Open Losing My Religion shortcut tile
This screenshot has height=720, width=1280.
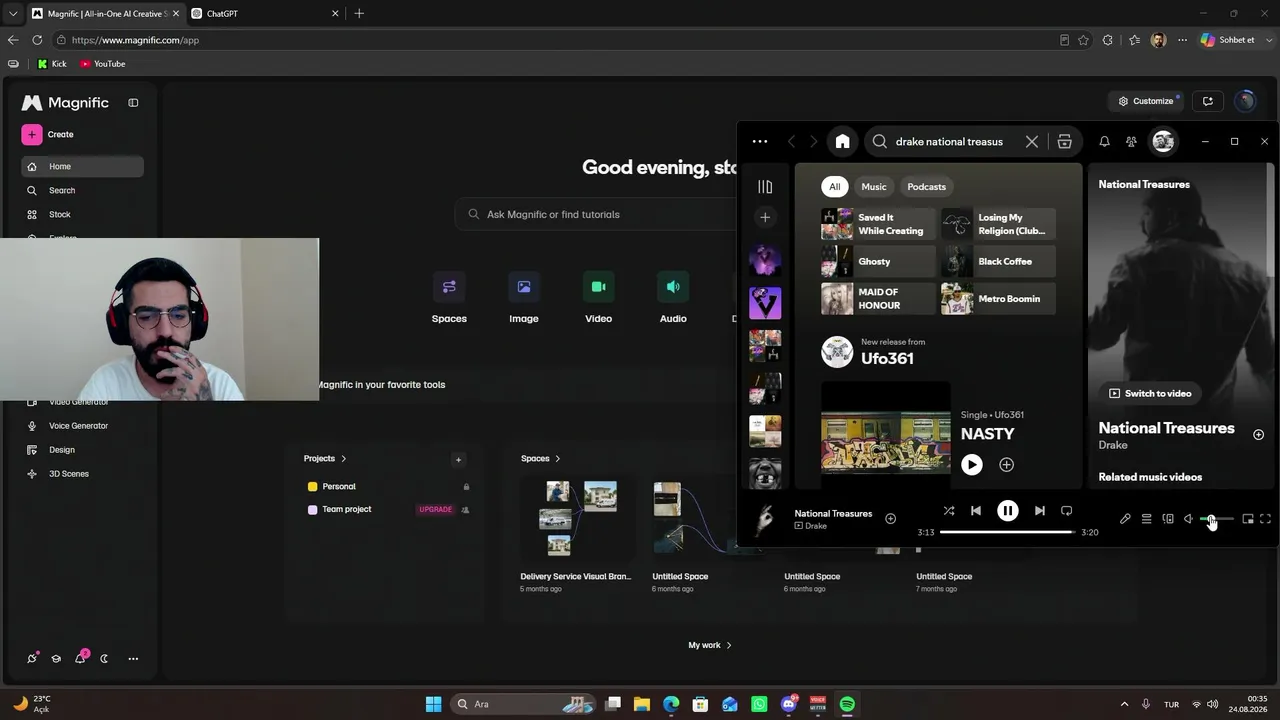pyautogui.click(x=998, y=224)
